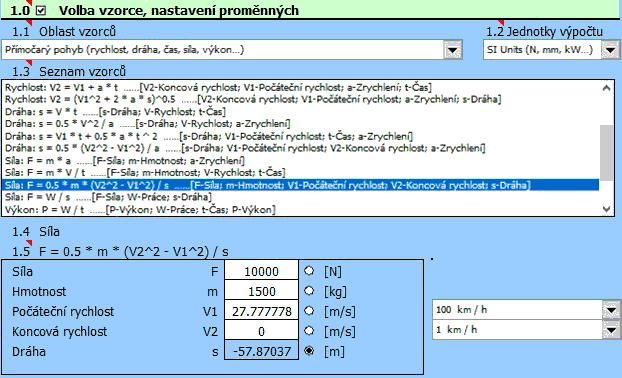Select radio button for Počáteční rychlost V1
The width and height of the screenshot is (622, 378).
click(x=309, y=311)
